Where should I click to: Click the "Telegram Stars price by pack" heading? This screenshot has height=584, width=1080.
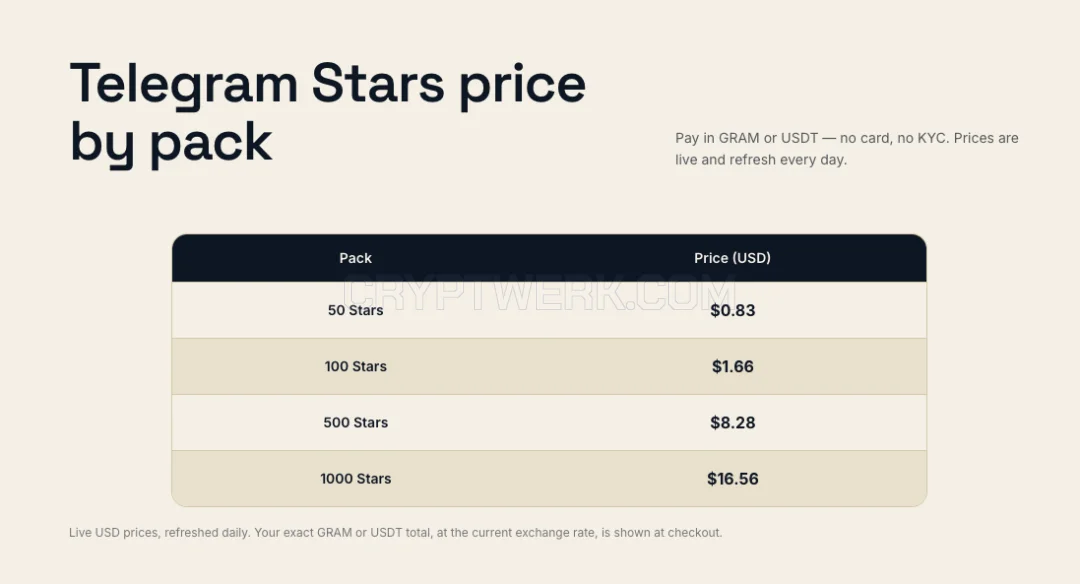click(328, 114)
